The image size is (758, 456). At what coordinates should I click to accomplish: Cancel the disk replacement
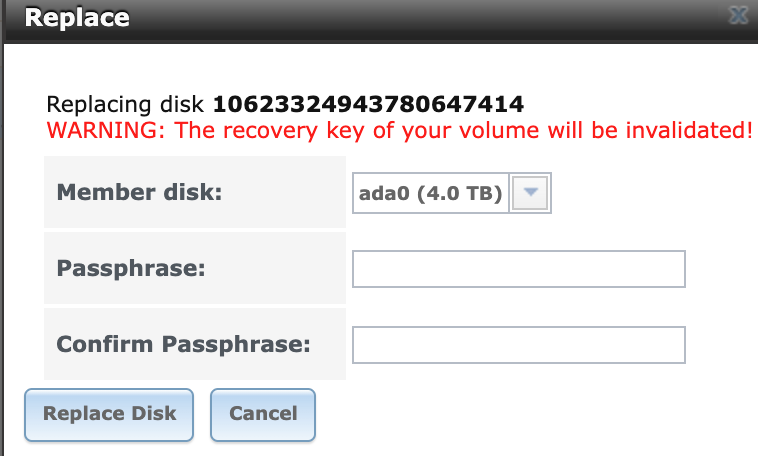tap(263, 415)
